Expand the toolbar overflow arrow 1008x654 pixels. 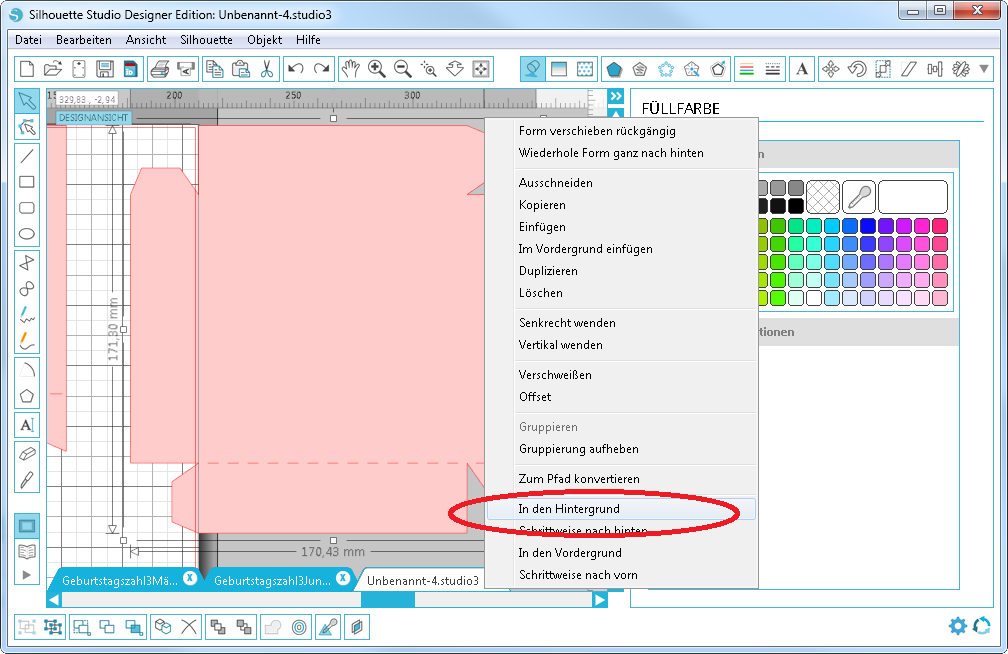tap(985, 69)
